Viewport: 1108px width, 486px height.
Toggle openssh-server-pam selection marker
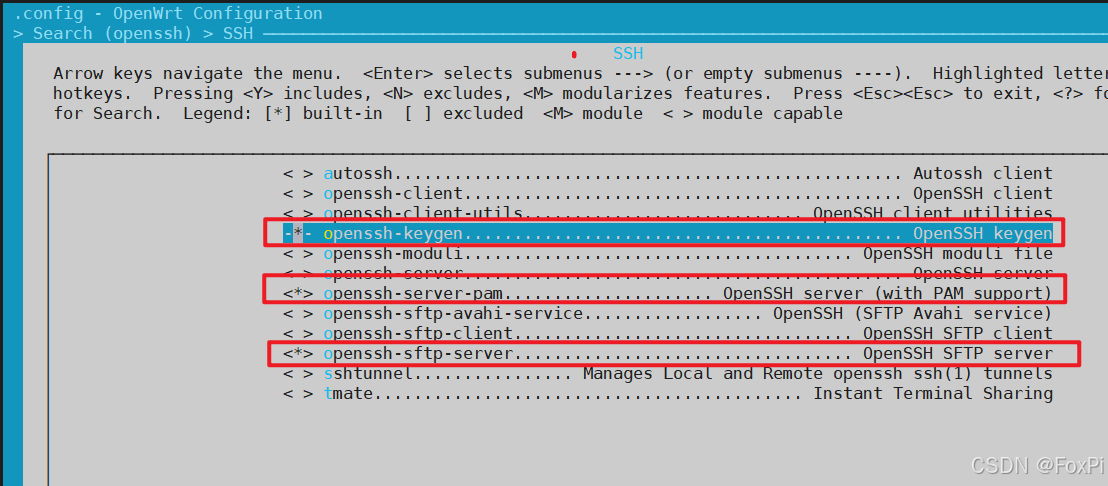coord(297,293)
